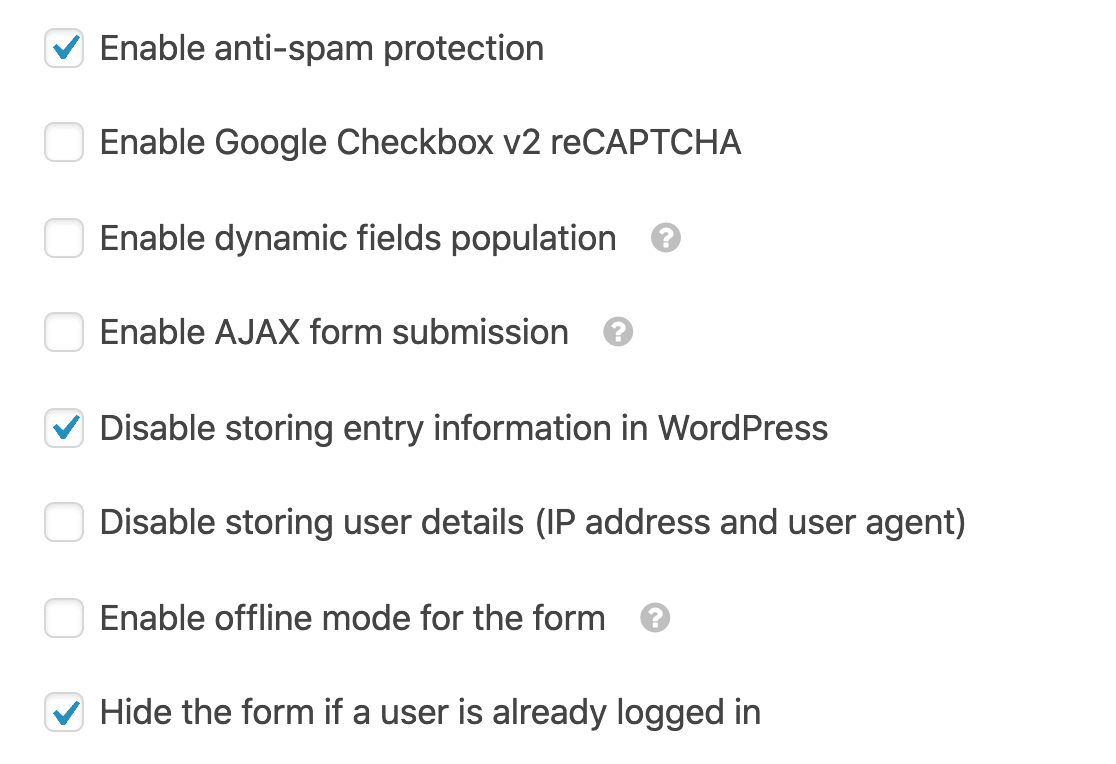1116x764 pixels.
Task: Click the "Disable storing user details" label words
Action: [x=312, y=523]
